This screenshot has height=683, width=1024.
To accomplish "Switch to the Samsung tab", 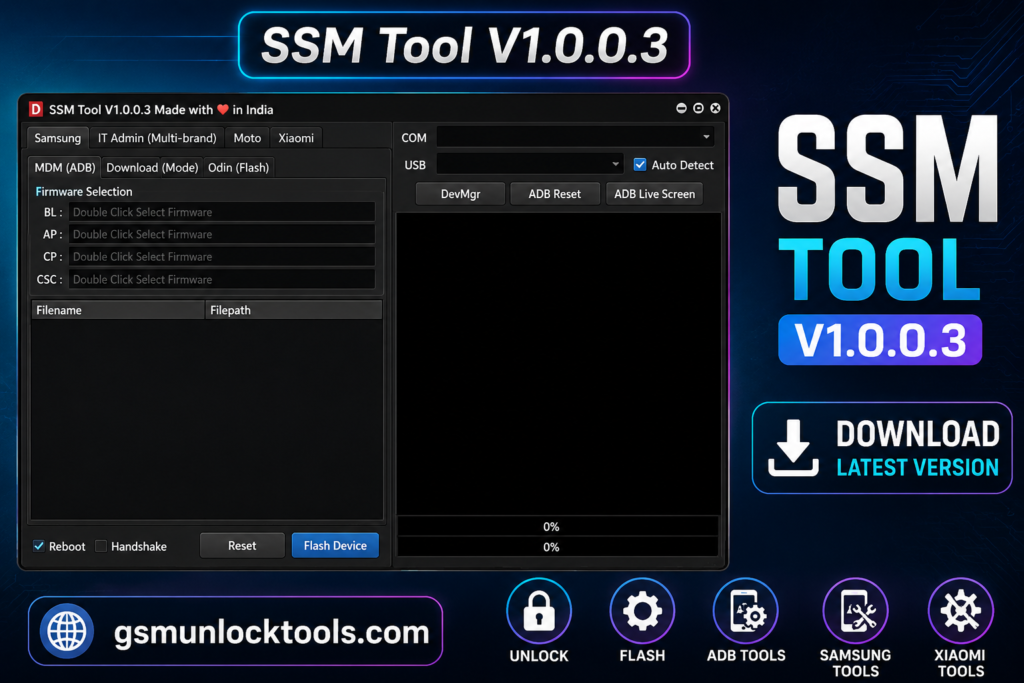I will [57, 138].
